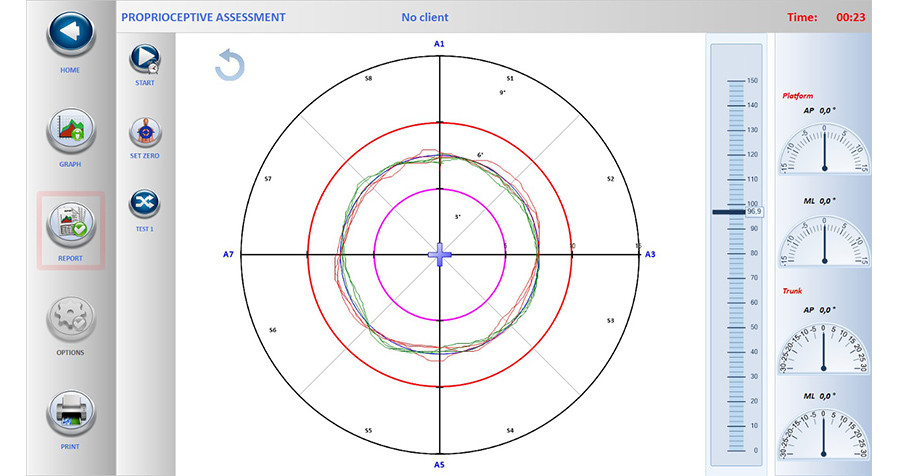The height and width of the screenshot is (476, 900).
Task: Open the Report icon
Action: pos(70,224)
